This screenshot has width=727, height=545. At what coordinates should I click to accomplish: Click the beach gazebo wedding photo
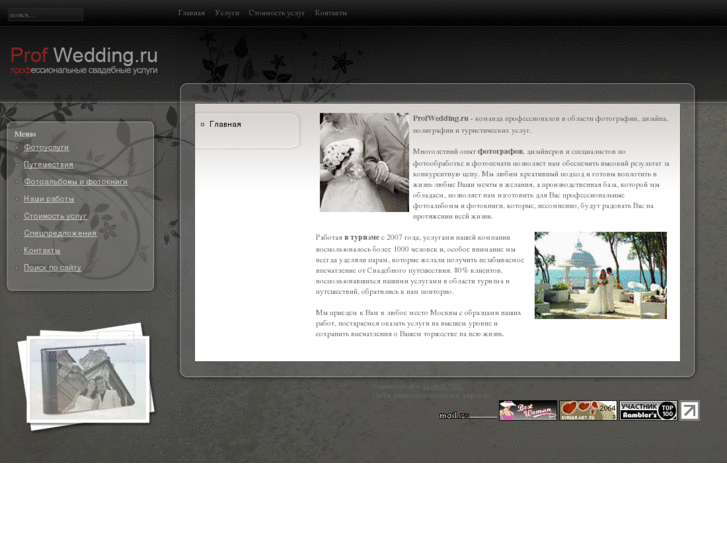(x=600, y=276)
